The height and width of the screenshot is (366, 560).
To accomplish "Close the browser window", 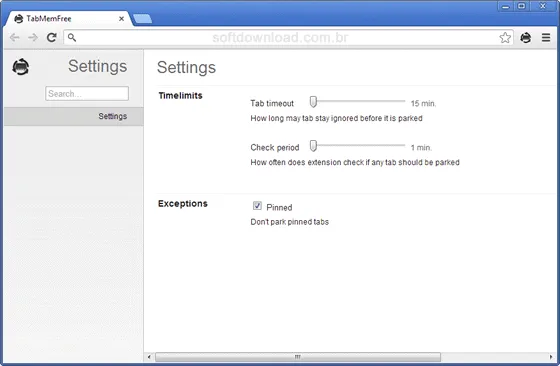I will point(543,6).
